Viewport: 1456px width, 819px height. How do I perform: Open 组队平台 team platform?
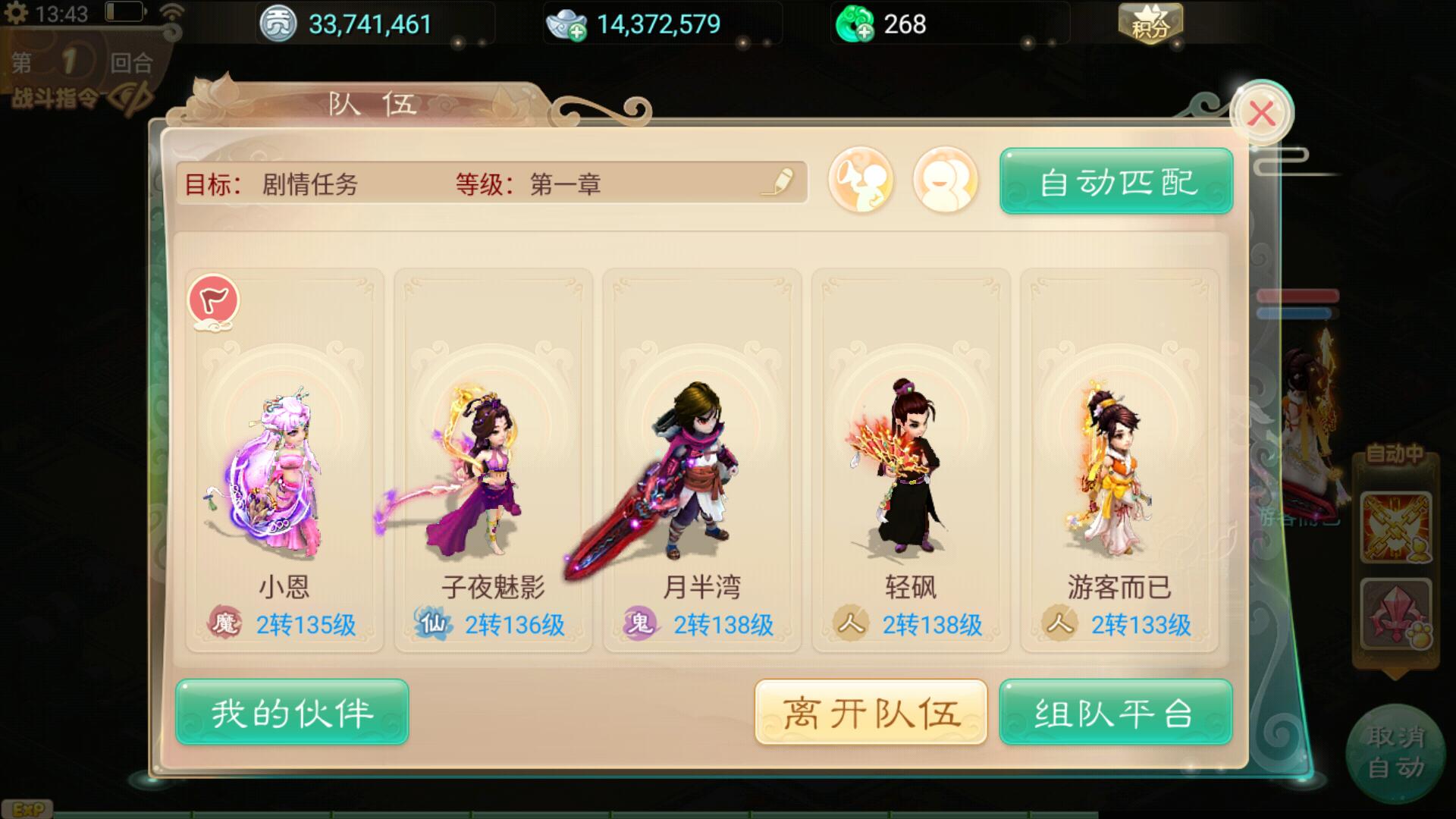point(1116,712)
